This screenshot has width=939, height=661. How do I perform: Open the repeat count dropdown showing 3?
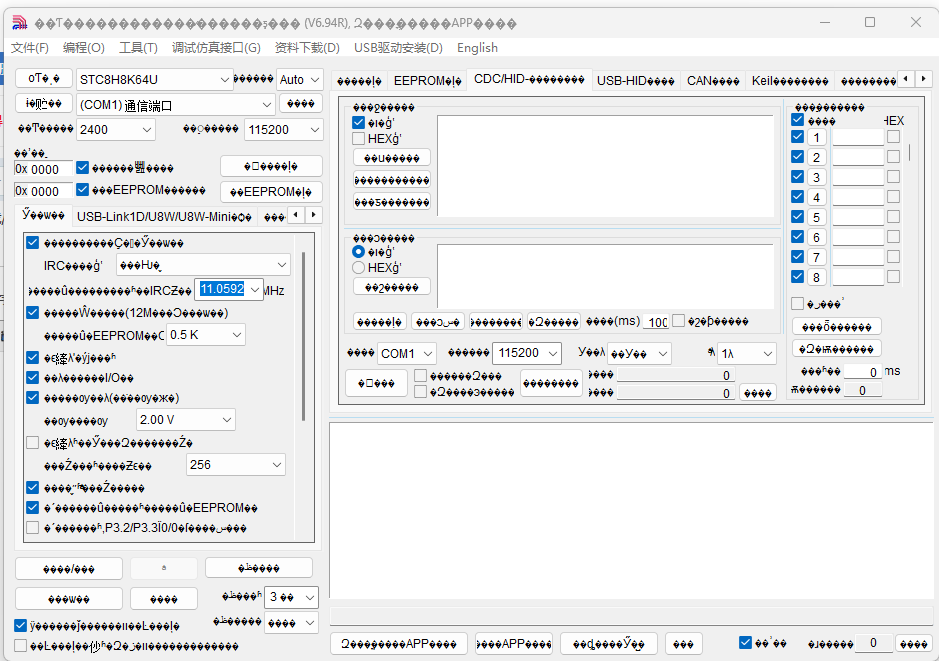click(291, 597)
